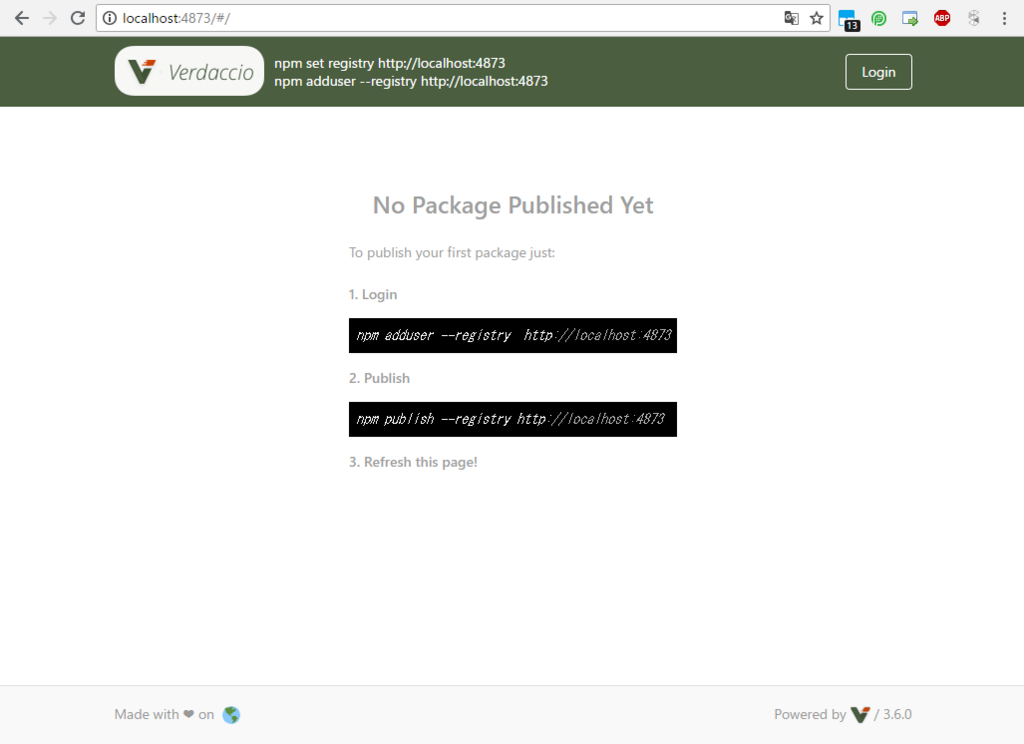This screenshot has width=1024, height=744.
Task: Open the translate page icon
Action: click(x=792, y=18)
